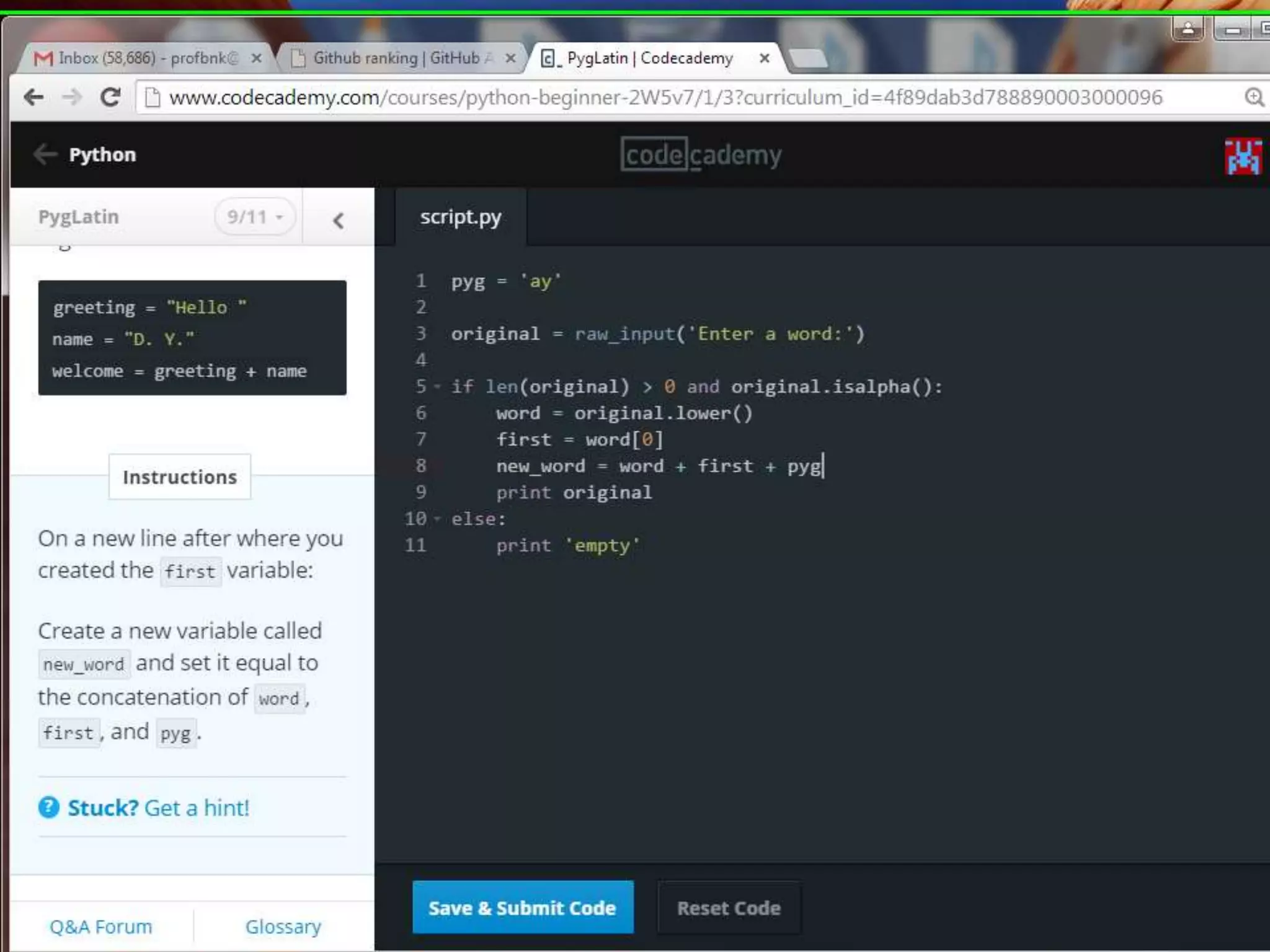Viewport: 1270px width, 952px height.
Task: Click the user icon in window title bar
Action: 1188,29
